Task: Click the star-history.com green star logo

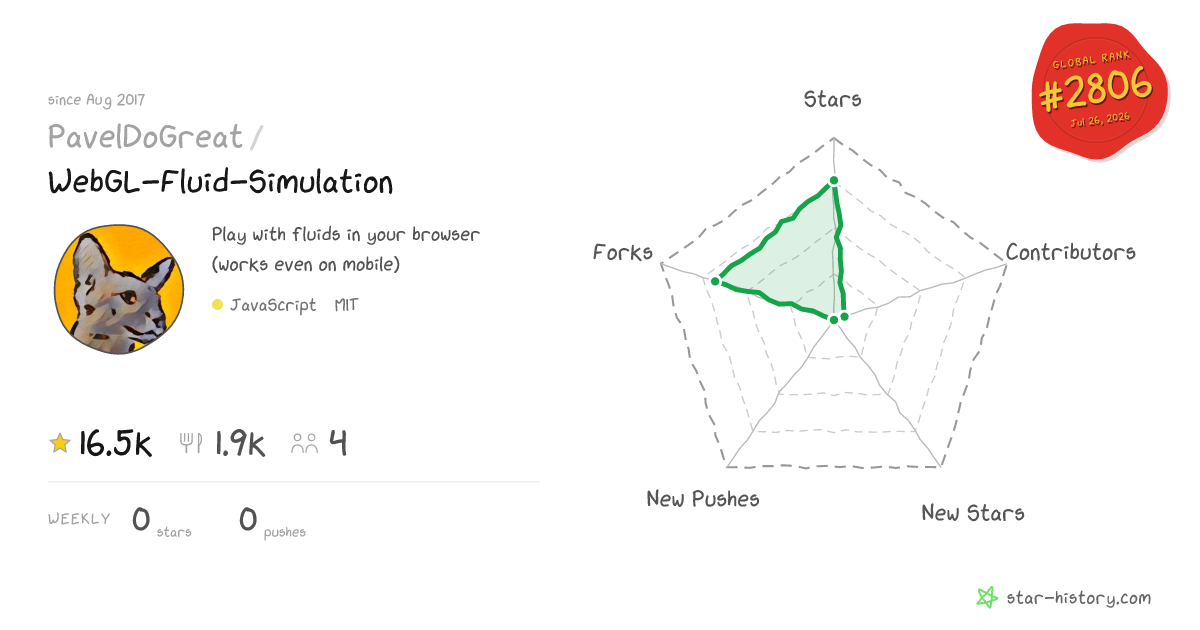Action: [987, 598]
